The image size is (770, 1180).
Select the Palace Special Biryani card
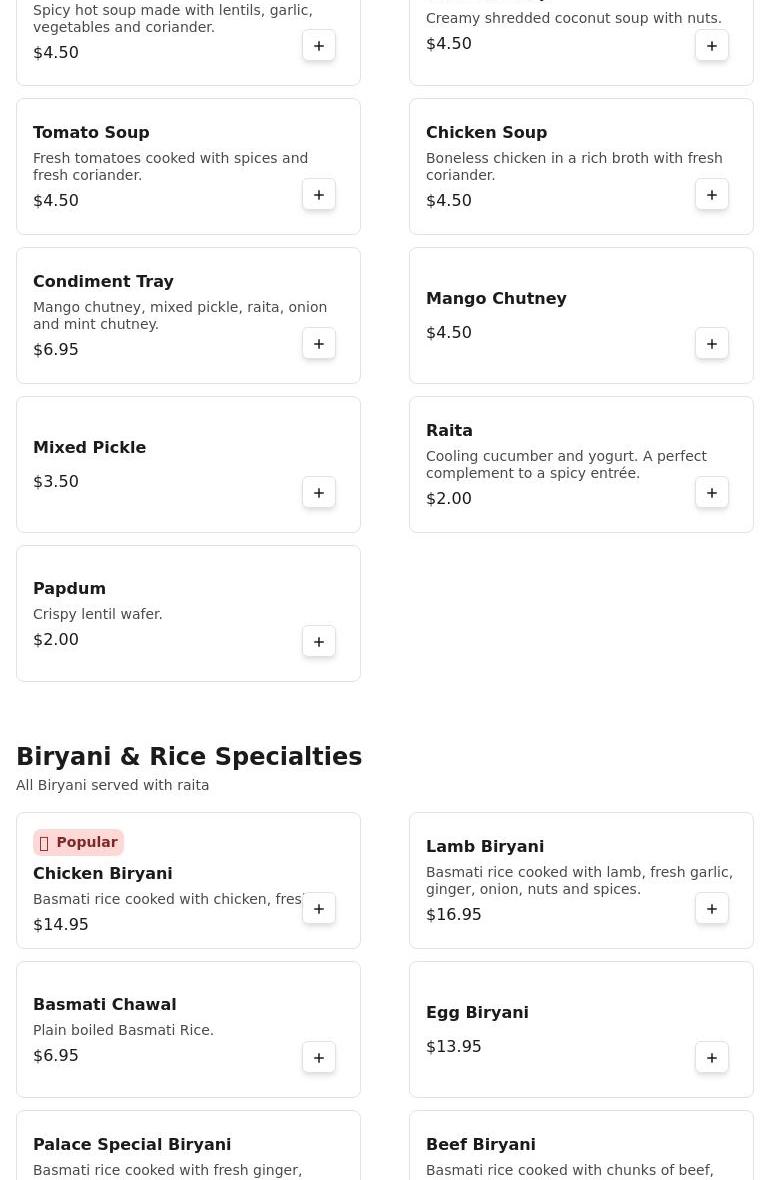[x=188, y=1150]
